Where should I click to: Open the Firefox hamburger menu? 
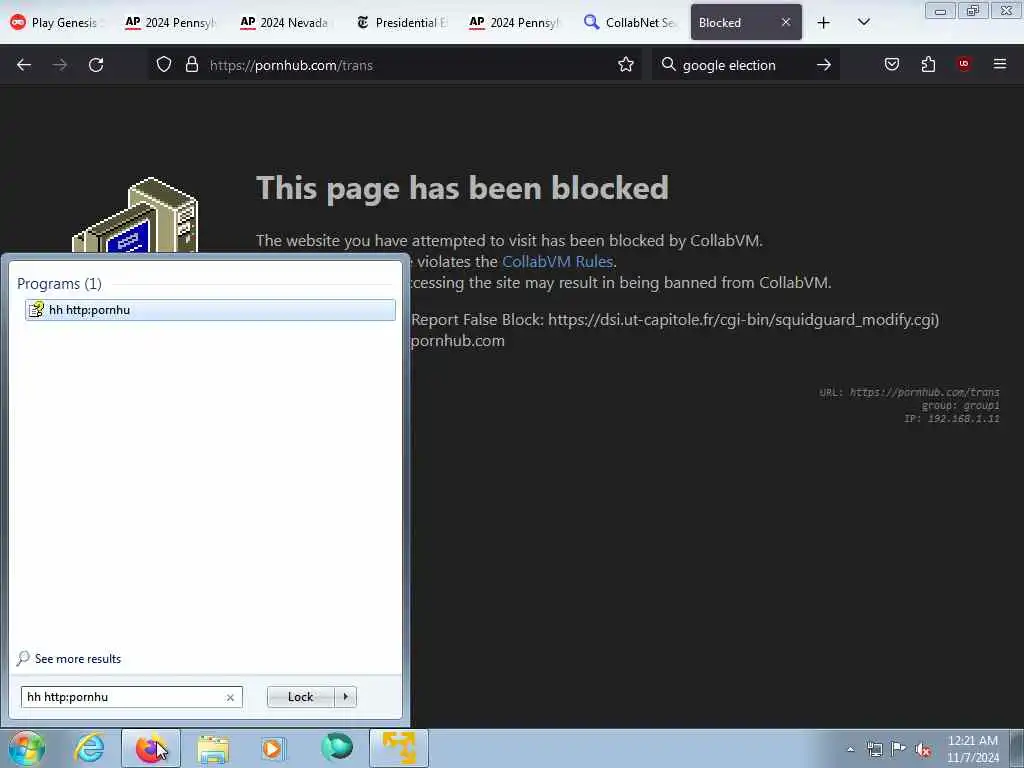click(x=1000, y=64)
